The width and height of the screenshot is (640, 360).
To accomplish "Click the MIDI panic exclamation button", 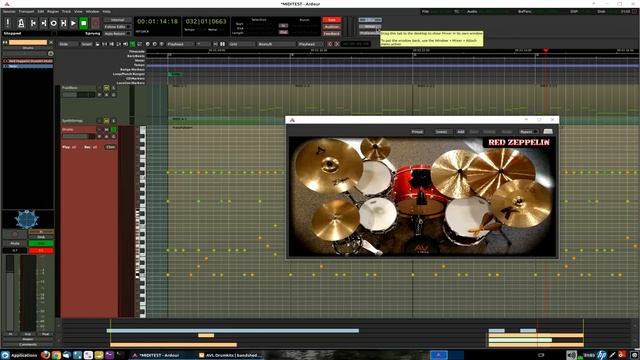I will tap(8, 23).
